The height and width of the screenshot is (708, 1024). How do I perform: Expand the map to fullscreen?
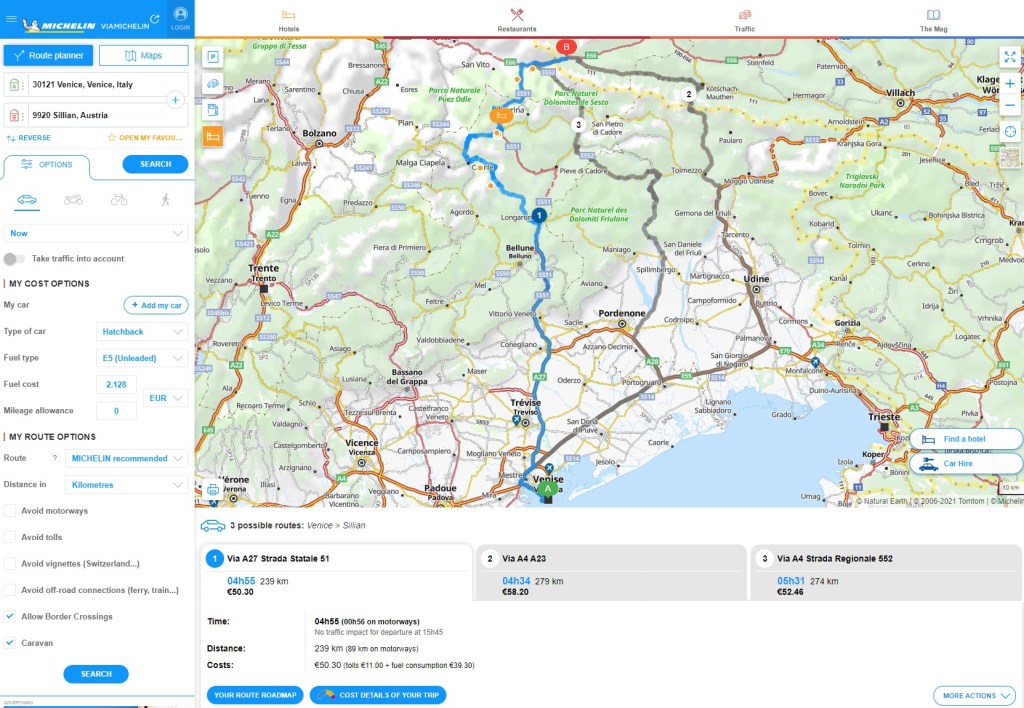click(x=1009, y=57)
